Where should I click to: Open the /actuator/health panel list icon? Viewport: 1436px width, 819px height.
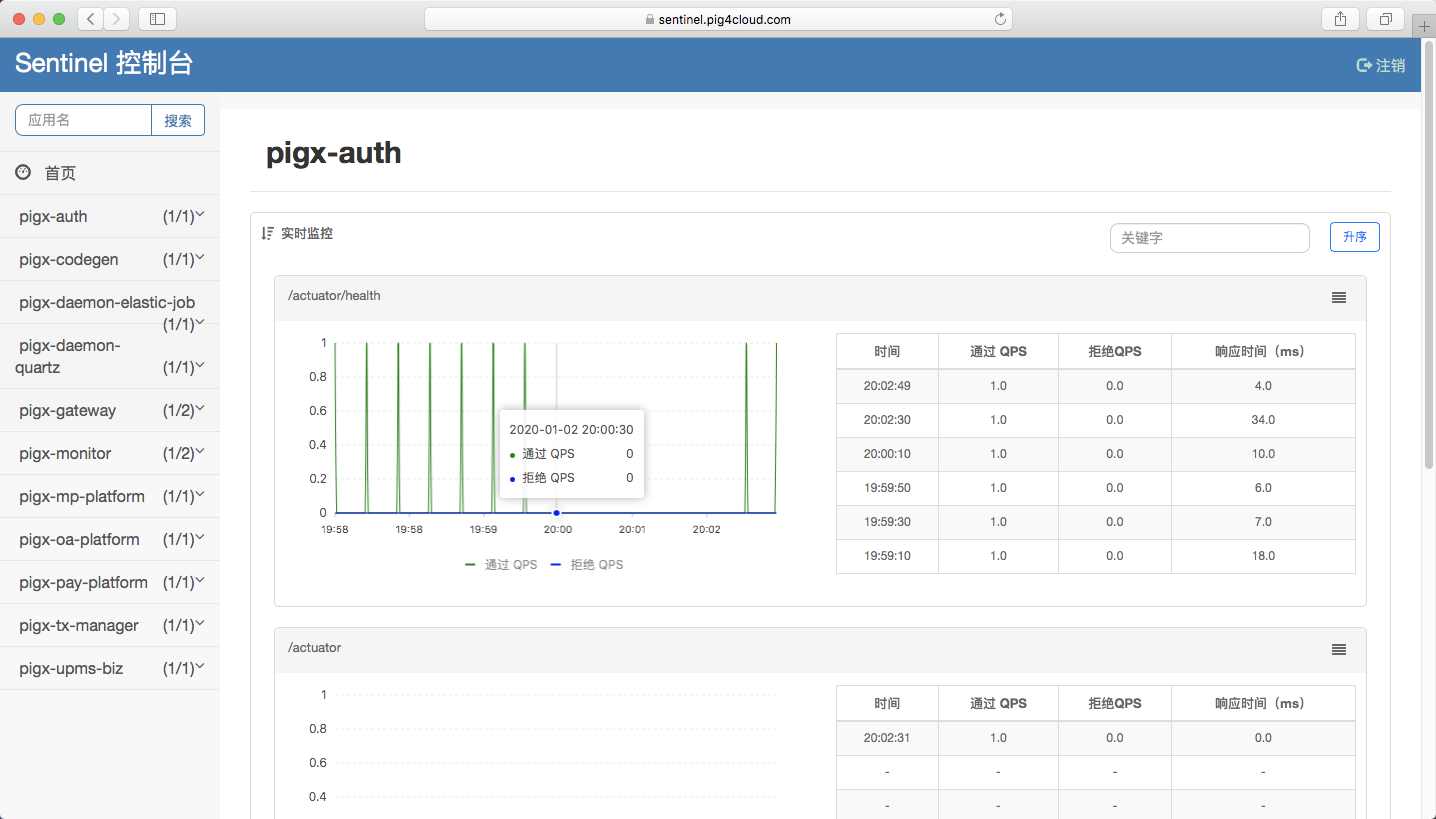tap(1339, 297)
